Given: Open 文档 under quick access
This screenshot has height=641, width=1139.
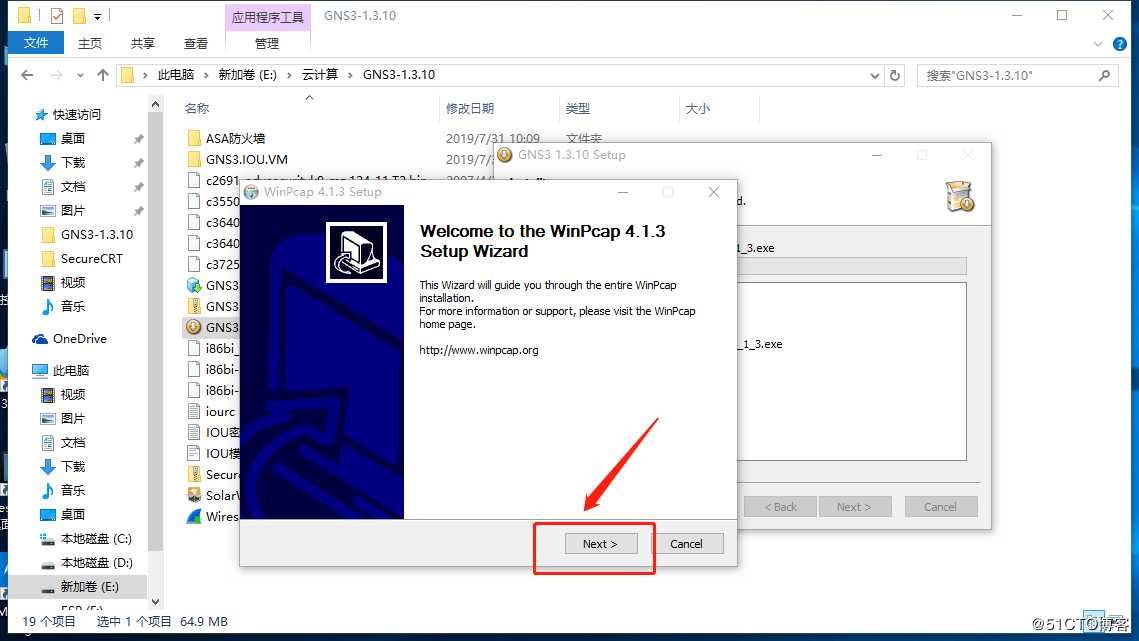Looking at the screenshot, I should pyautogui.click(x=73, y=186).
